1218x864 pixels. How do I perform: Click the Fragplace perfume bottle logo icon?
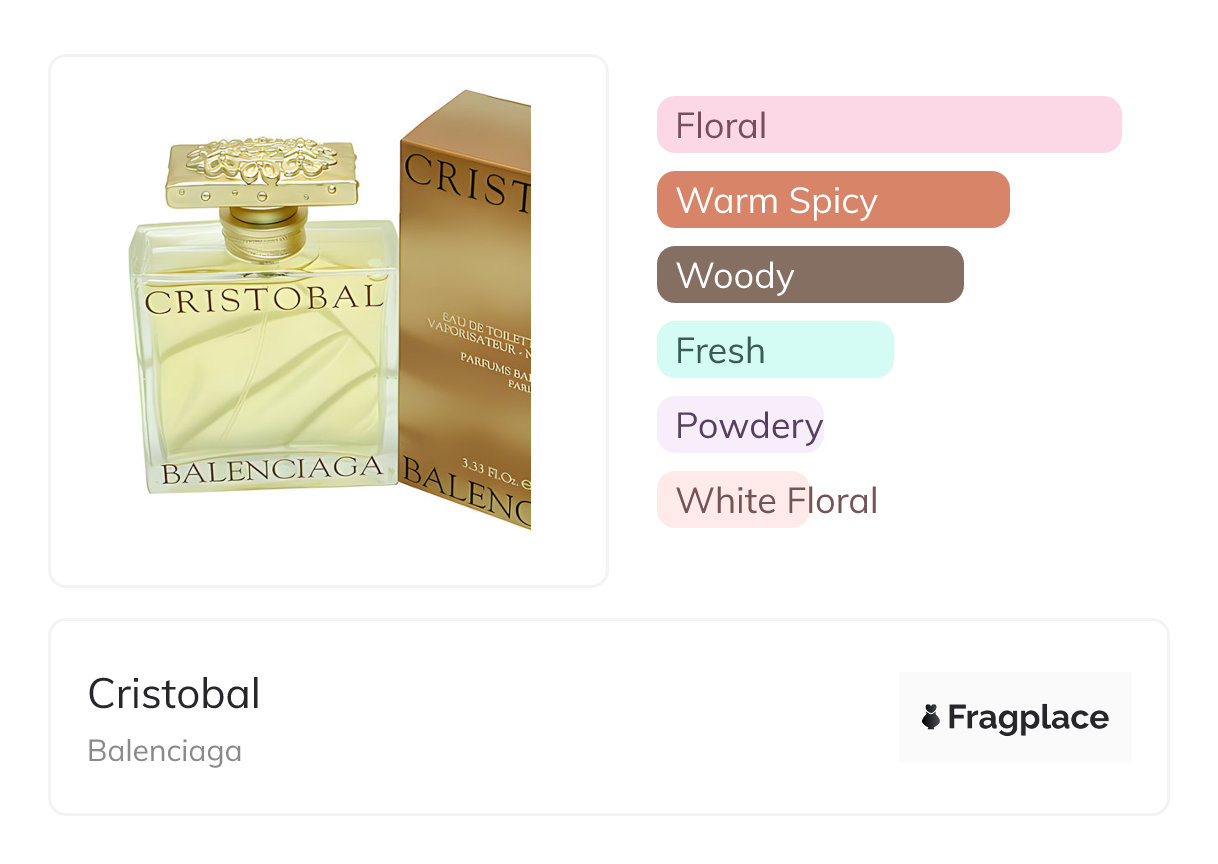[931, 717]
